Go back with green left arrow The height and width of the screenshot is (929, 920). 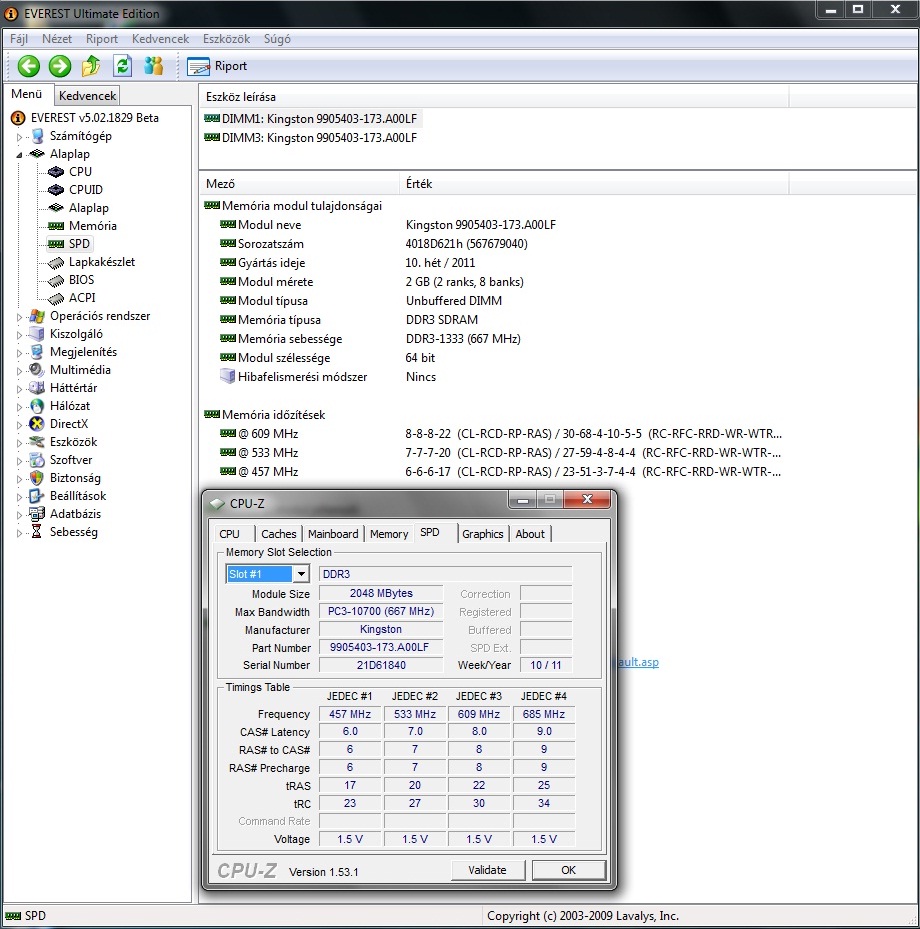pyautogui.click(x=28, y=66)
